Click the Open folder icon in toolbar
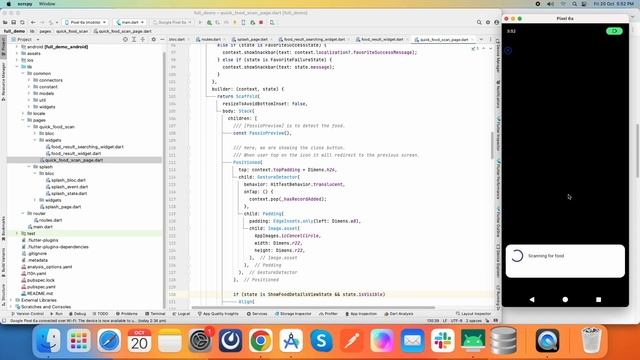The width and height of the screenshot is (640, 360). pos(5,22)
